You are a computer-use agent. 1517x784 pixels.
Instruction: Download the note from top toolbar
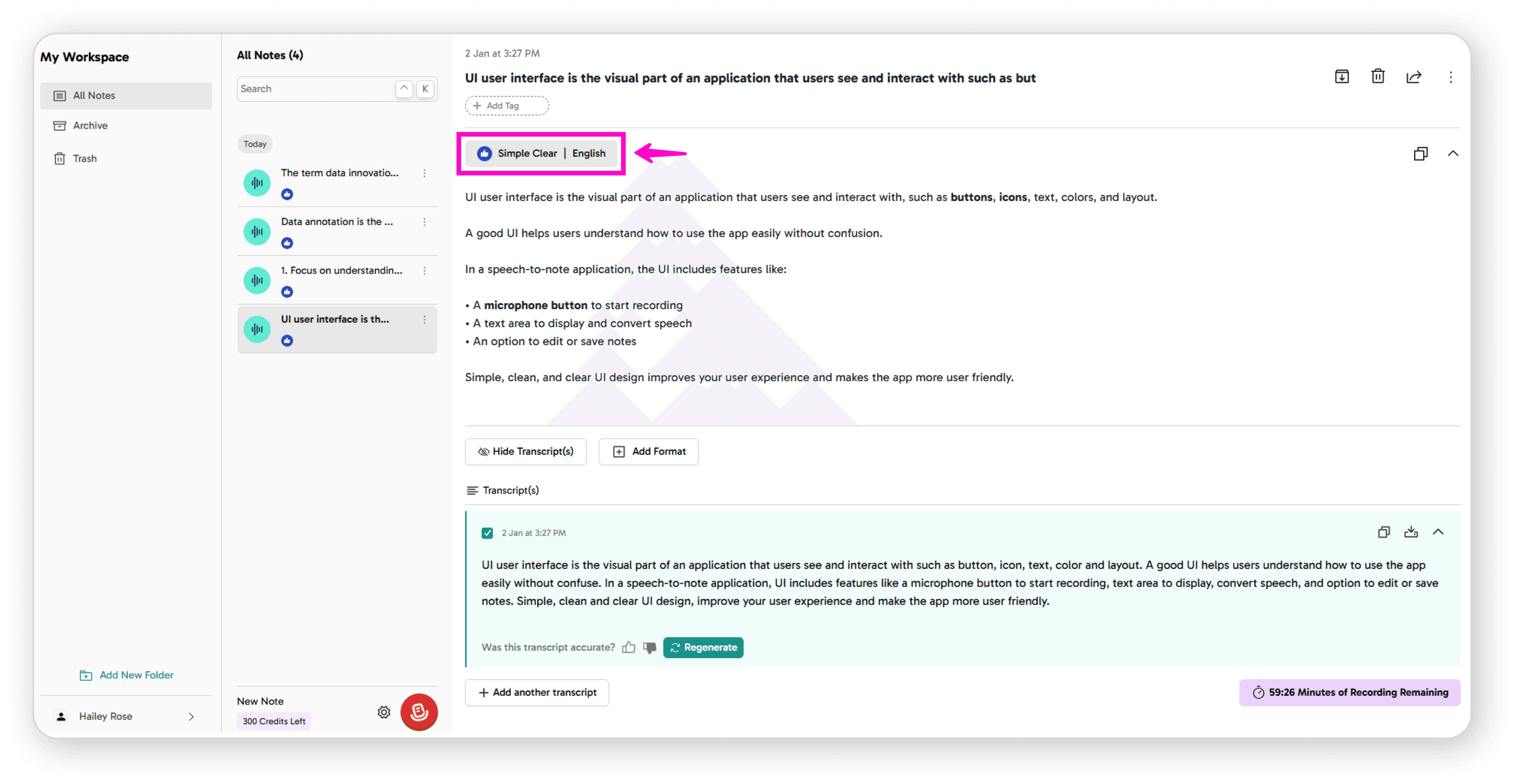pos(1342,76)
